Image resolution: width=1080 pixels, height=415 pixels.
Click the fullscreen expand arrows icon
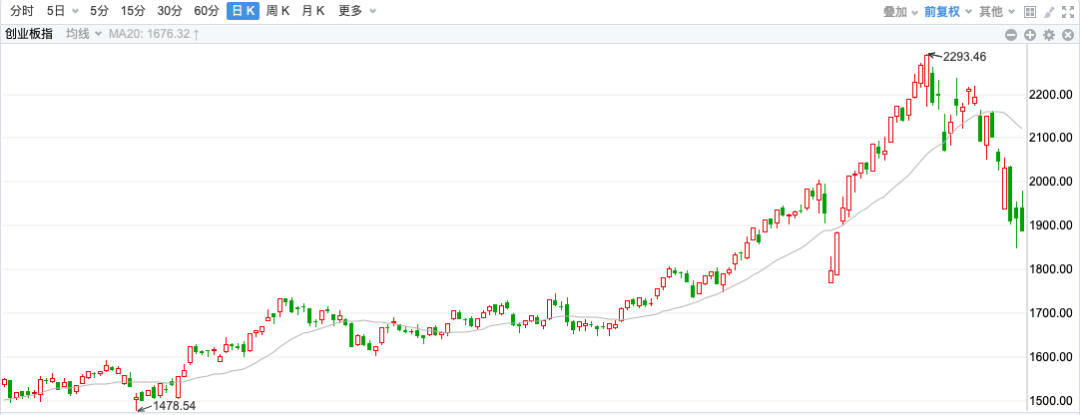1068,12
